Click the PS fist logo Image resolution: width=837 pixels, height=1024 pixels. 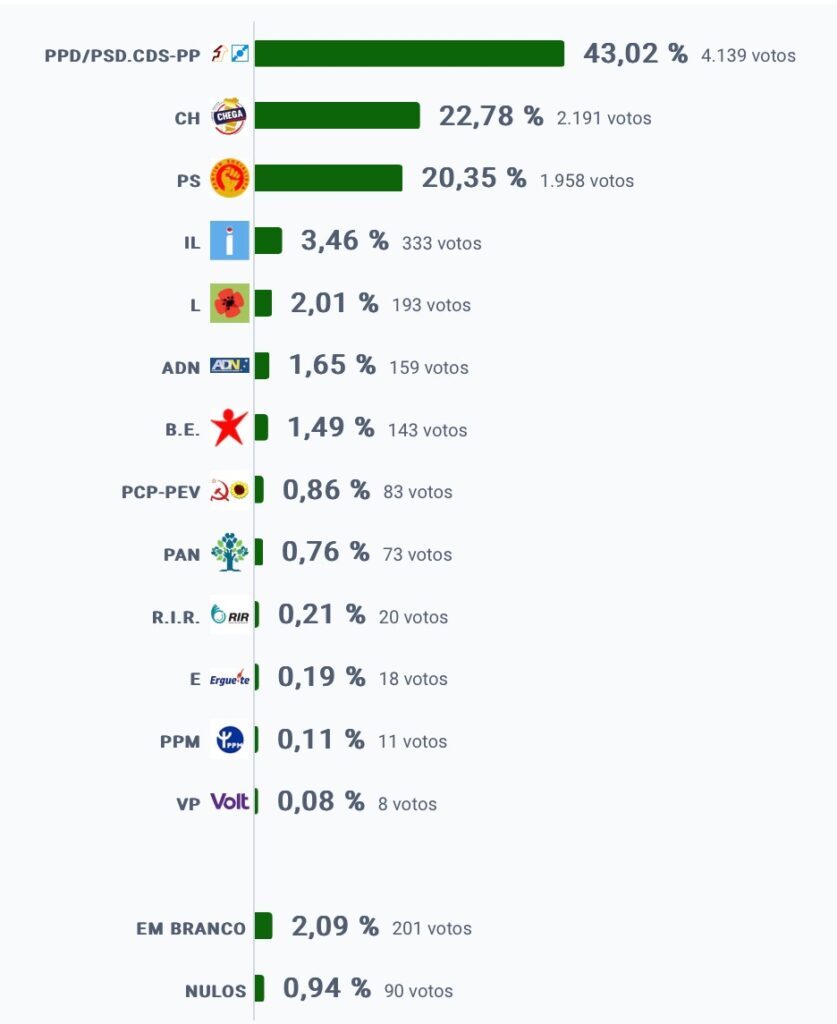point(229,178)
